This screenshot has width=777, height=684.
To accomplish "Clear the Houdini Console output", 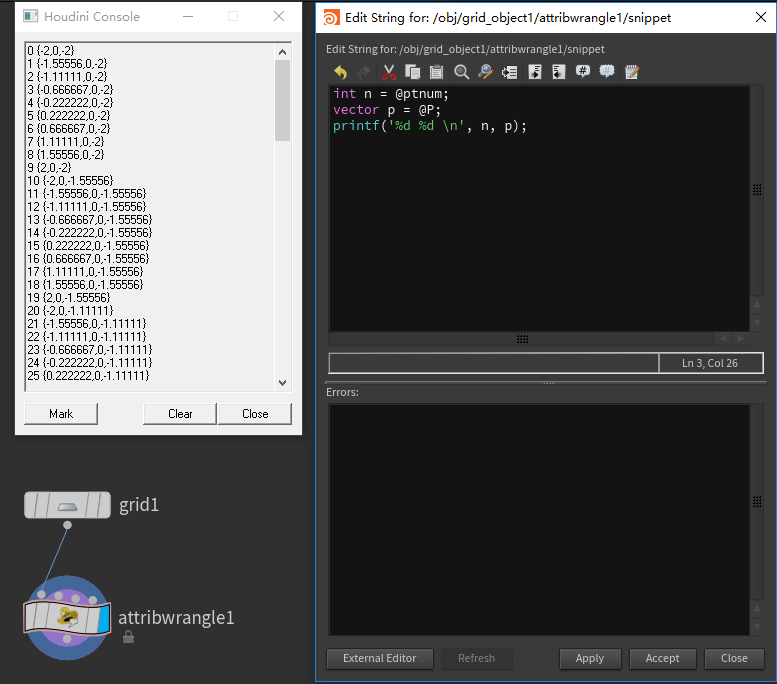I will point(180,414).
